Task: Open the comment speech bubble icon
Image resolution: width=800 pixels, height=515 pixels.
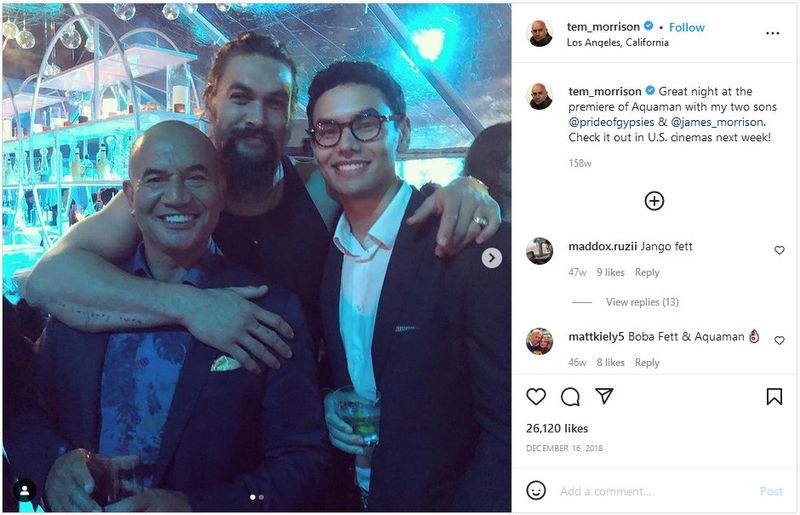Action: [570, 397]
